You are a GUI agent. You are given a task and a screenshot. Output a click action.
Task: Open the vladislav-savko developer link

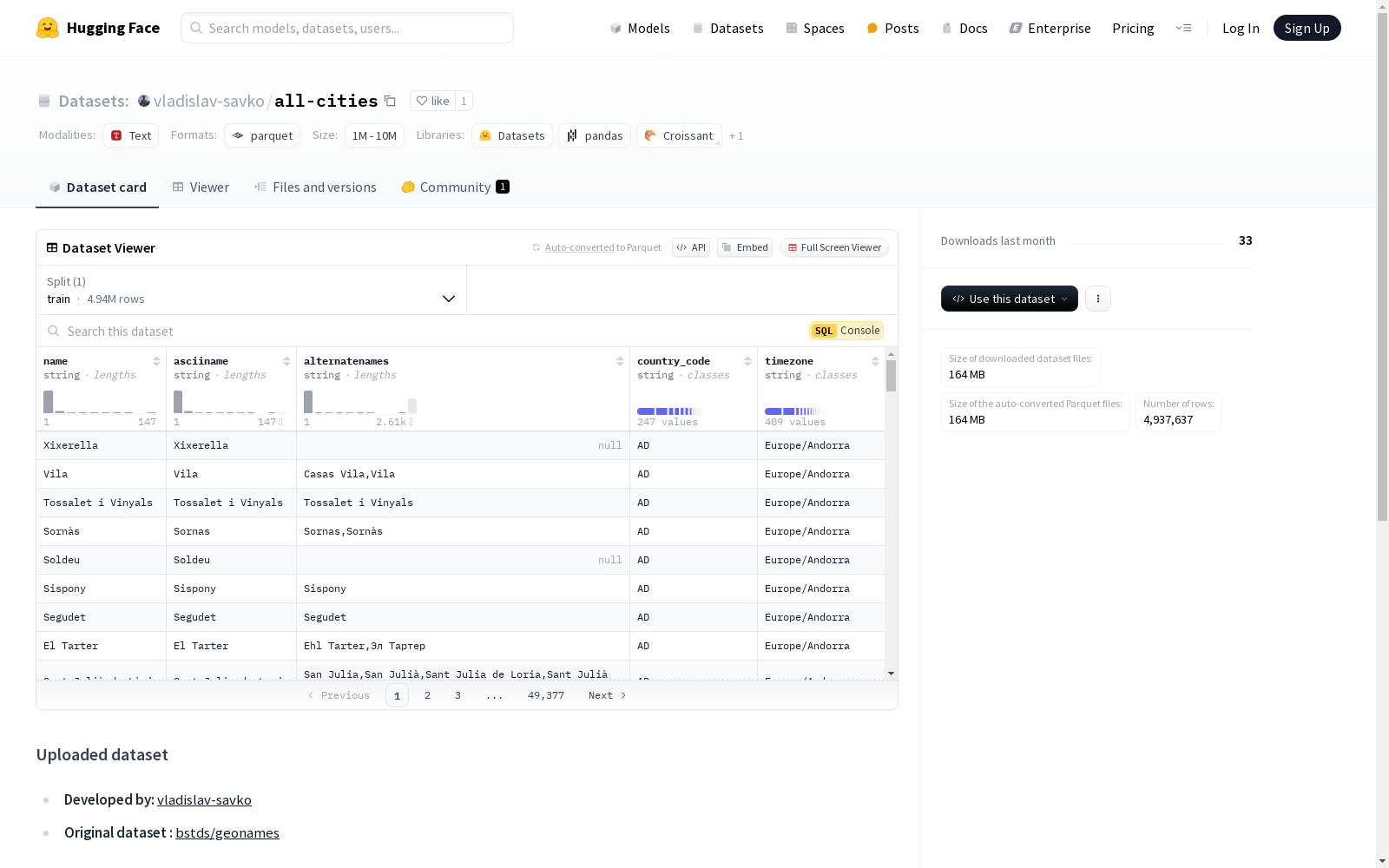(204, 799)
